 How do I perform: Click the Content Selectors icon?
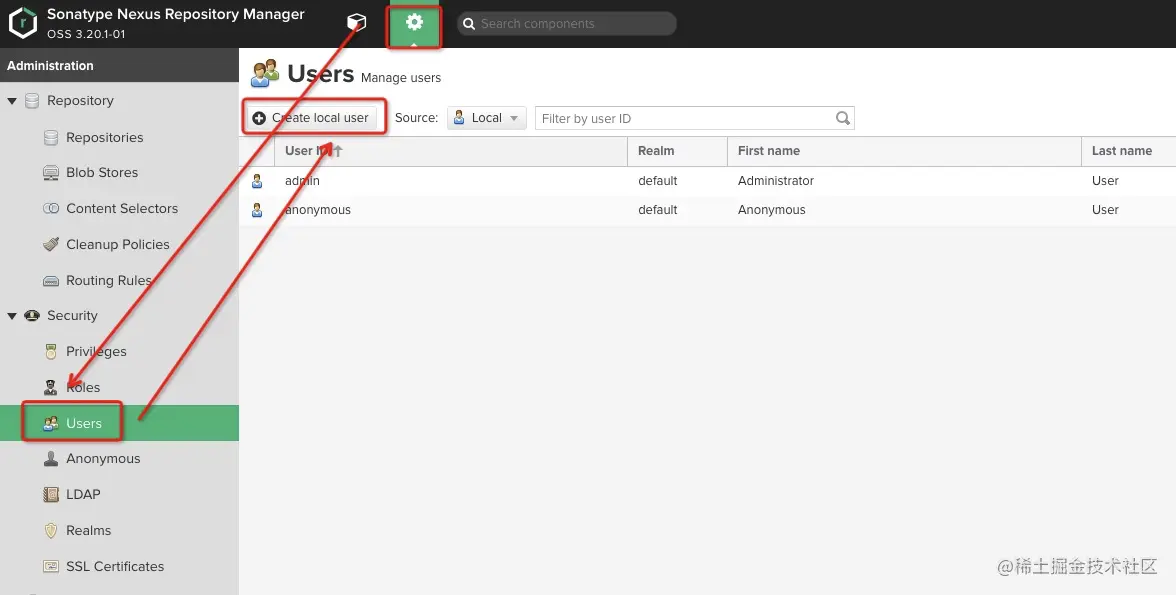[x=51, y=209]
